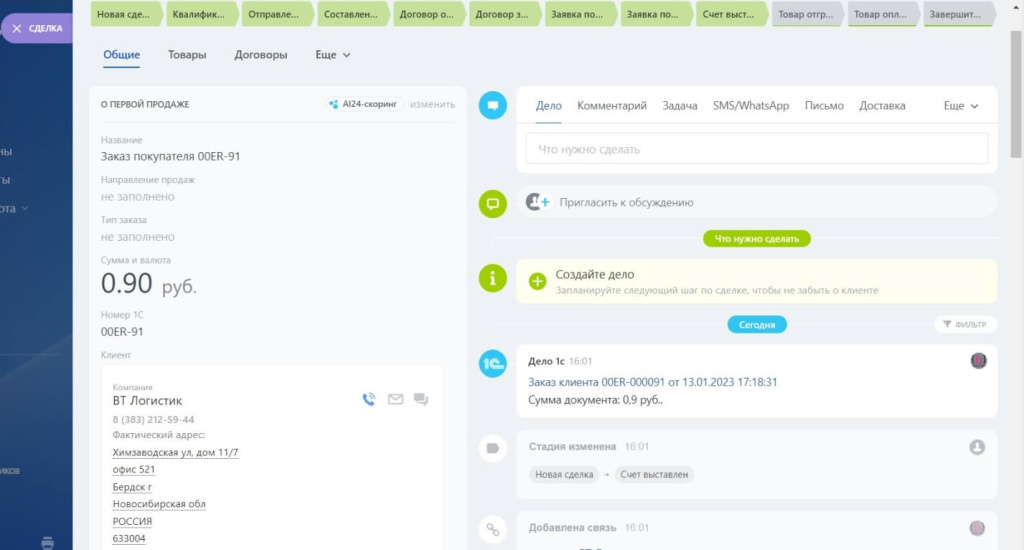Set deal stage to Новая сделка
The width and height of the screenshot is (1024, 550).
[126, 14]
